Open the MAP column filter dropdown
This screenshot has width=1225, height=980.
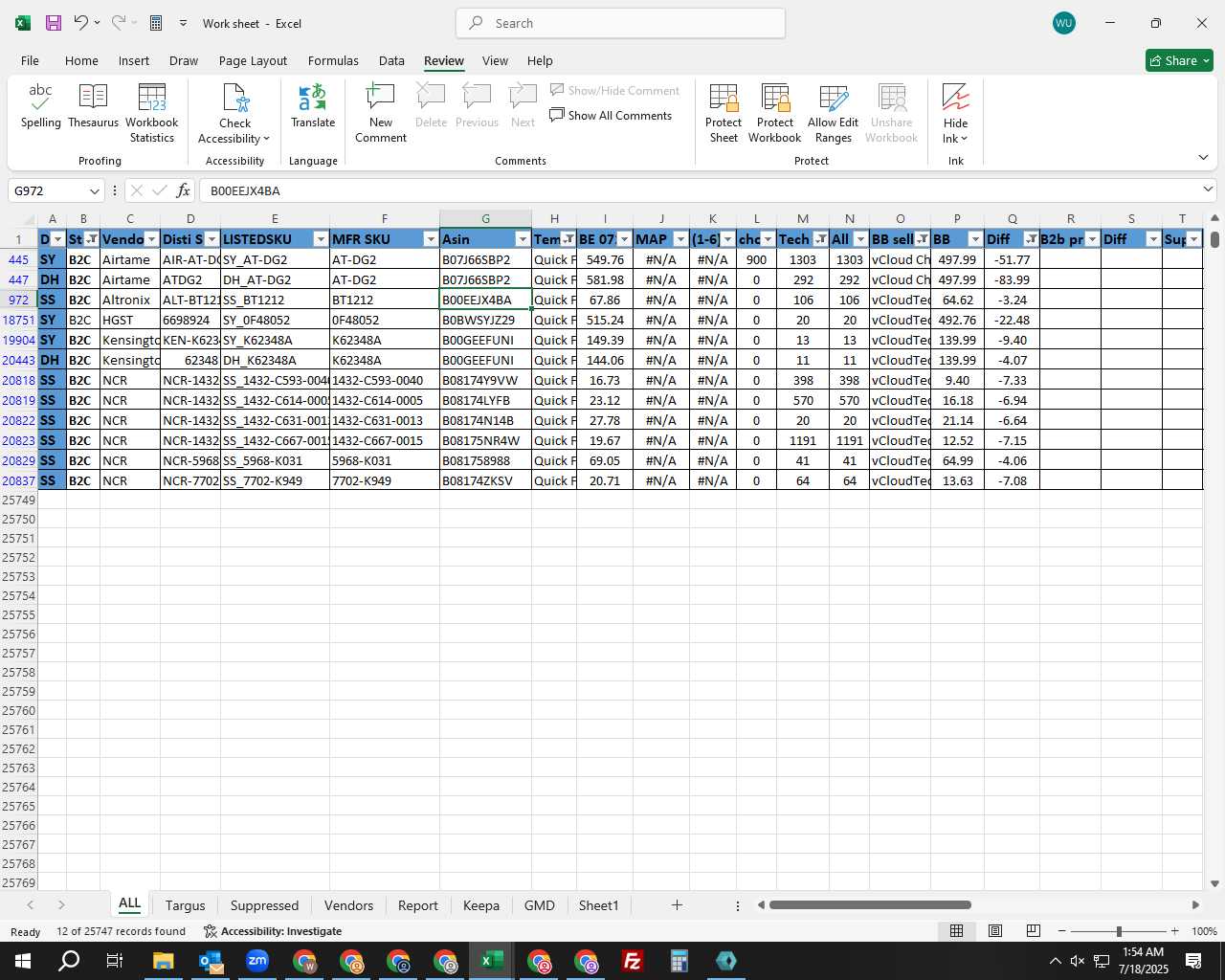coord(680,239)
